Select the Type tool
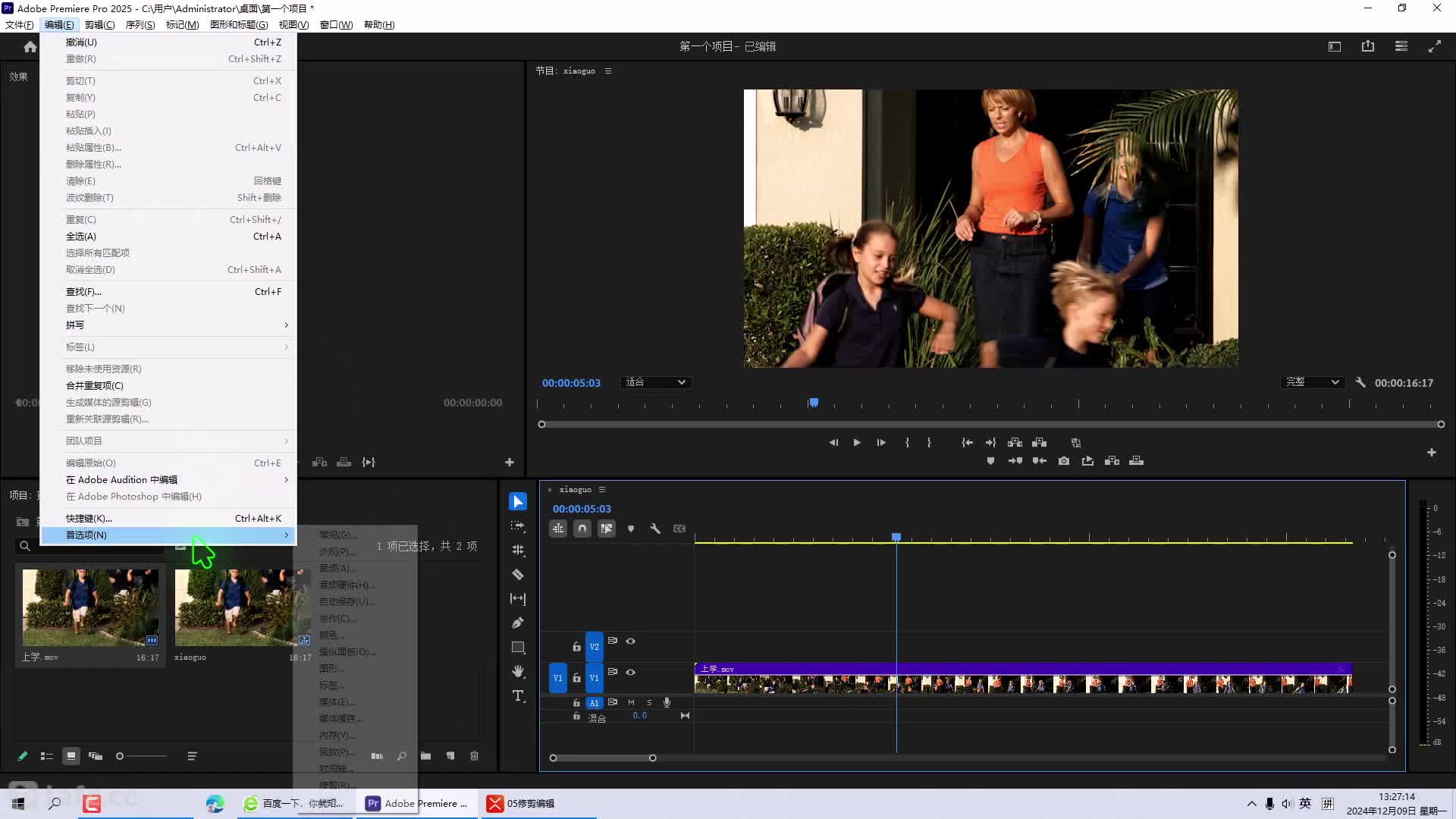The image size is (1456, 819). tap(518, 695)
